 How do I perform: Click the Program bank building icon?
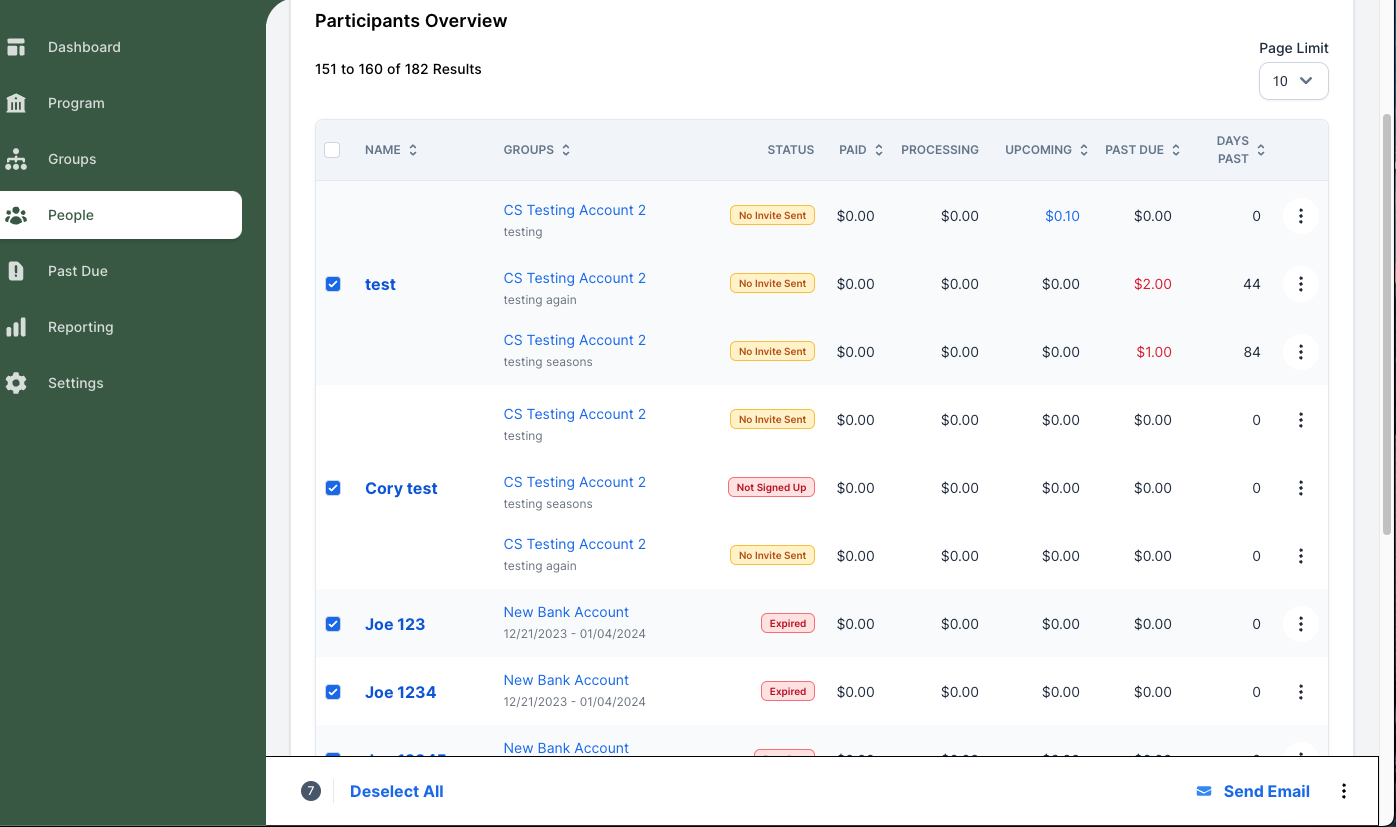pos(16,103)
